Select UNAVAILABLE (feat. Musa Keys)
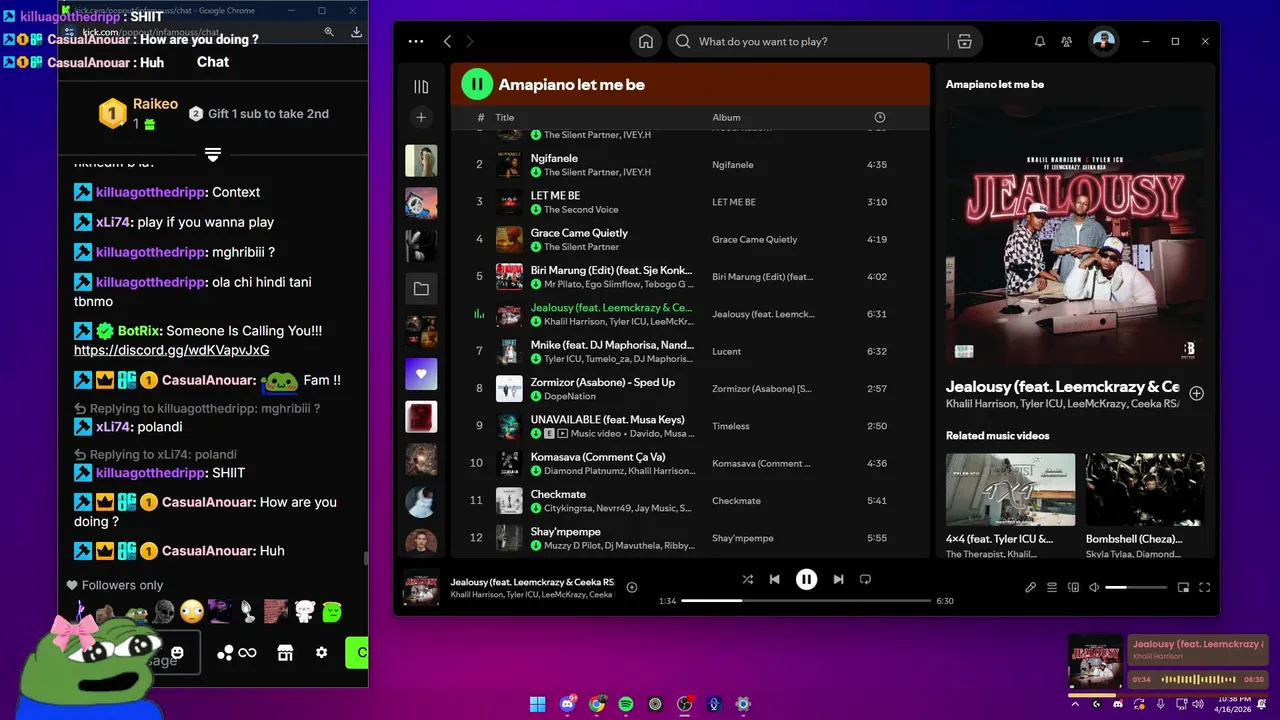This screenshot has height=720, width=1280. click(690, 426)
